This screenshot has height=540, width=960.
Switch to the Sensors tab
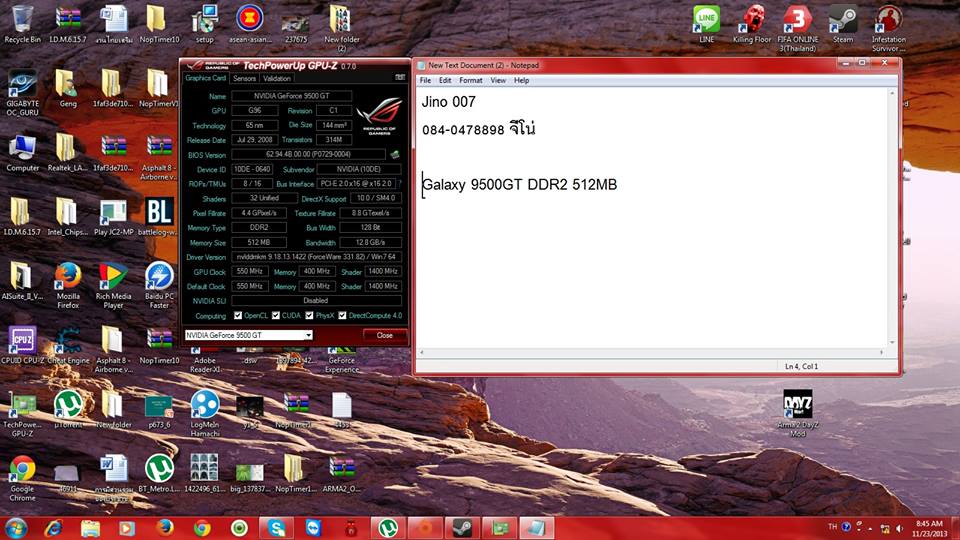244,78
